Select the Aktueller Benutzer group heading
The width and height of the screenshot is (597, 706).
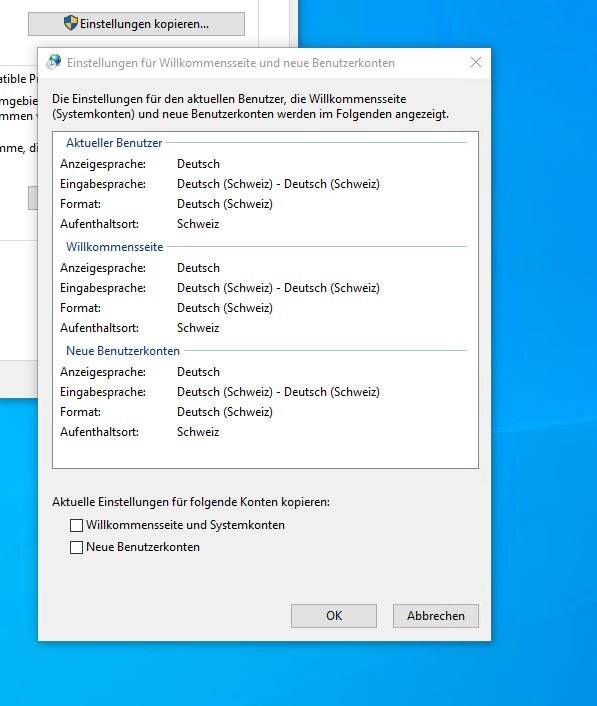click(x=114, y=143)
